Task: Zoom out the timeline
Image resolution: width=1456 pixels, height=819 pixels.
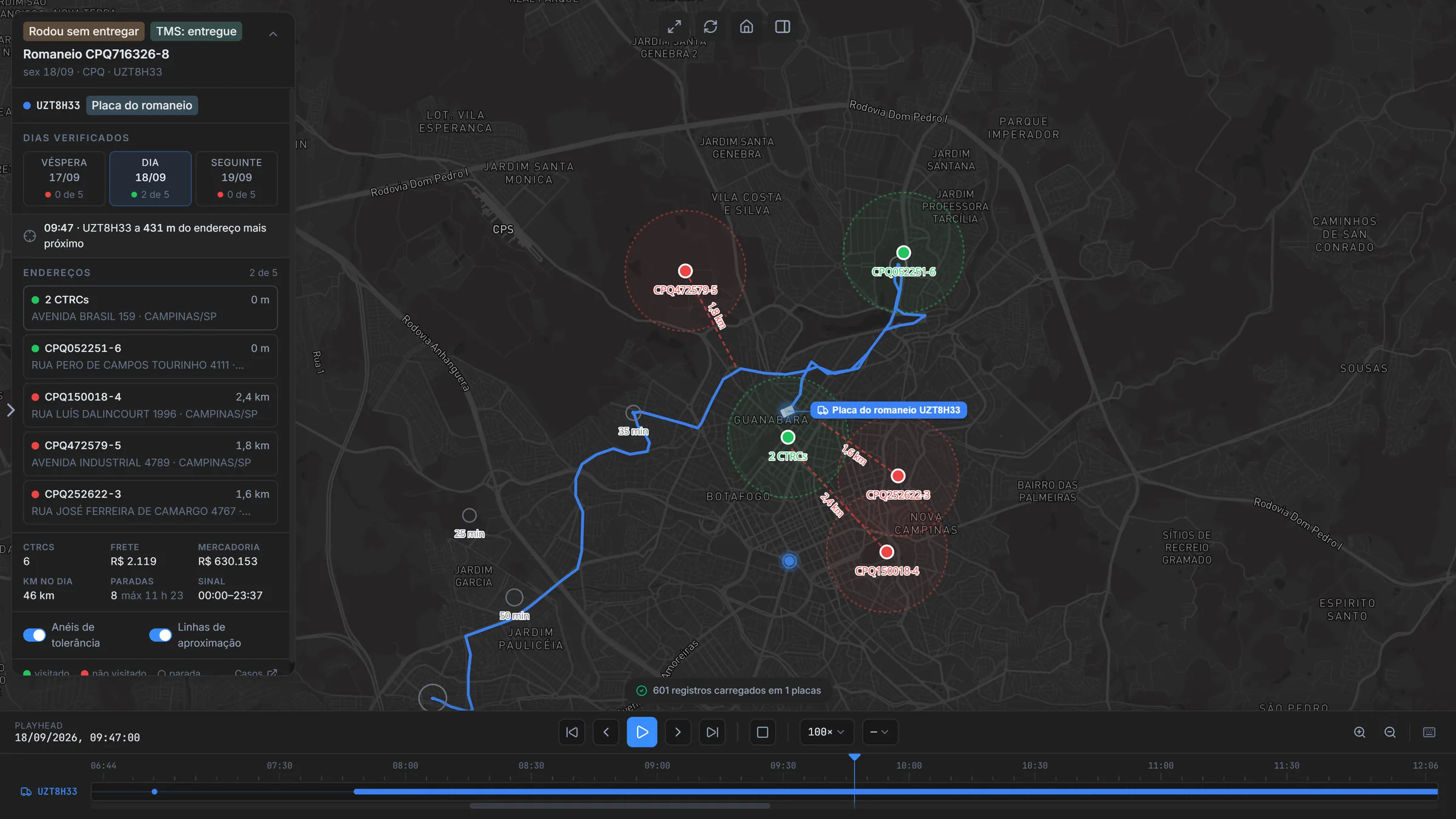Action: (x=1390, y=732)
